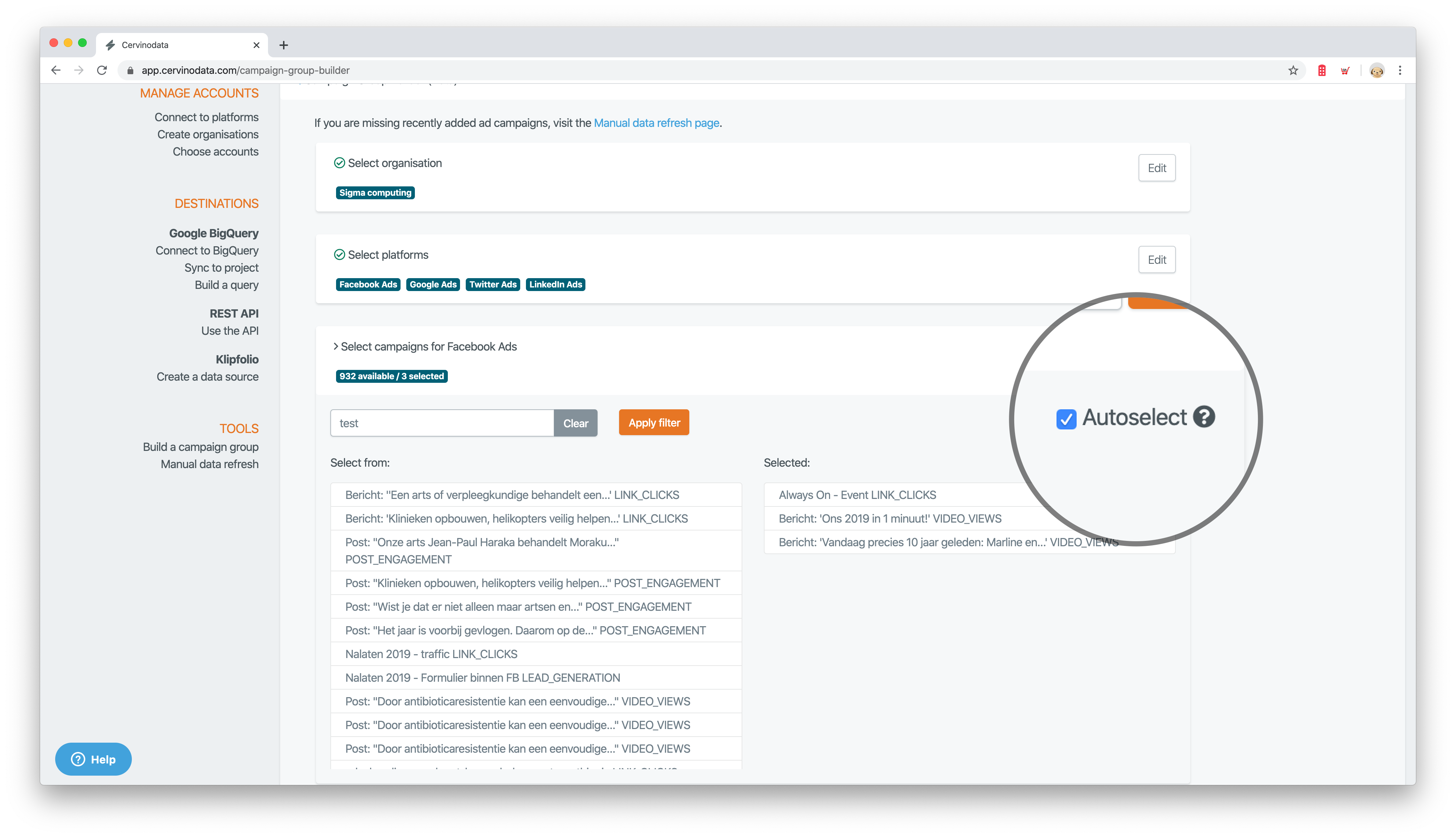The height and width of the screenshot is (838, 1456).
Task: Click the Select platforms green check icon
Action: click(339, 254)
